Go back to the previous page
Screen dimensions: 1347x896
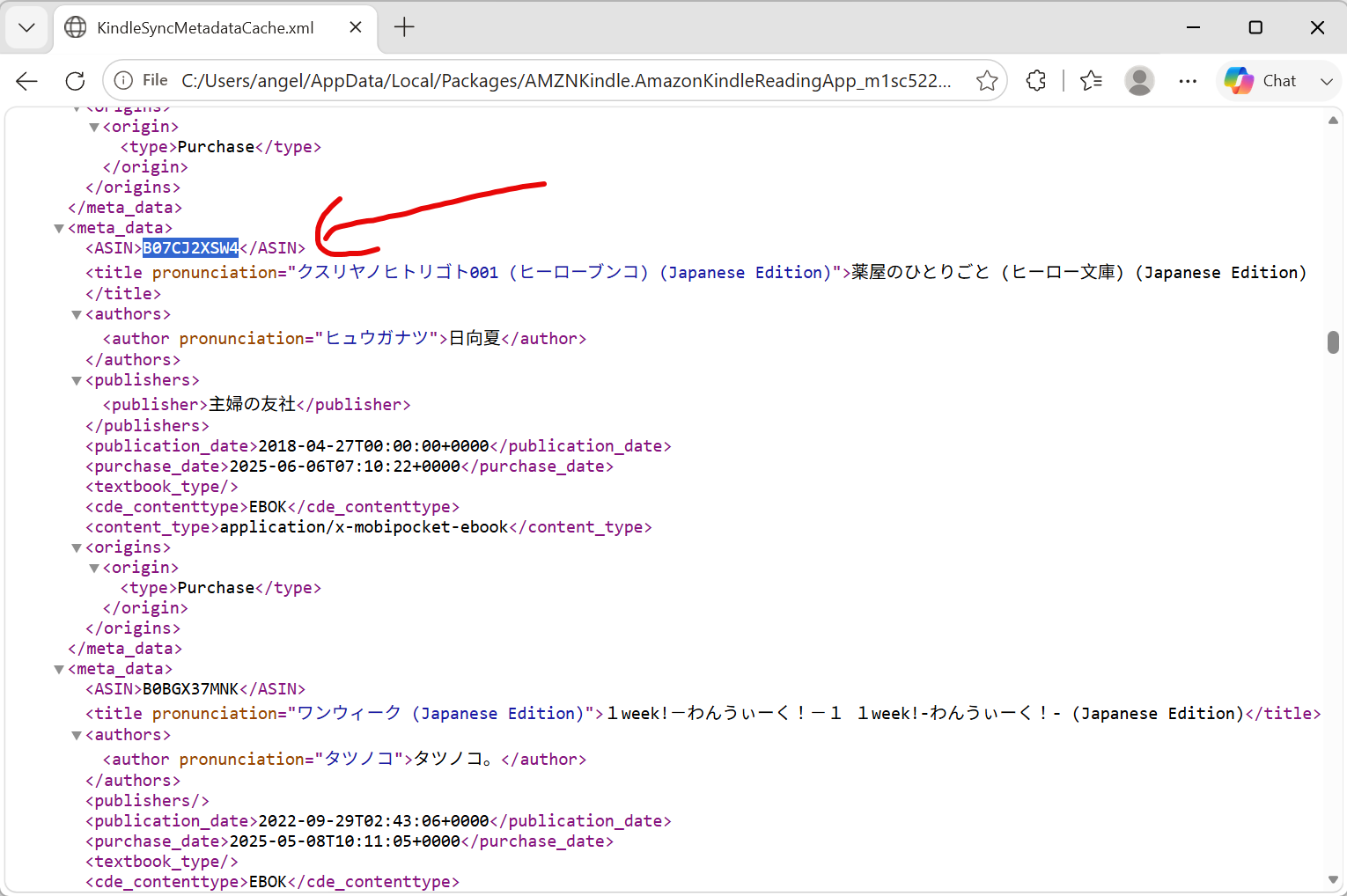(27, 81)
